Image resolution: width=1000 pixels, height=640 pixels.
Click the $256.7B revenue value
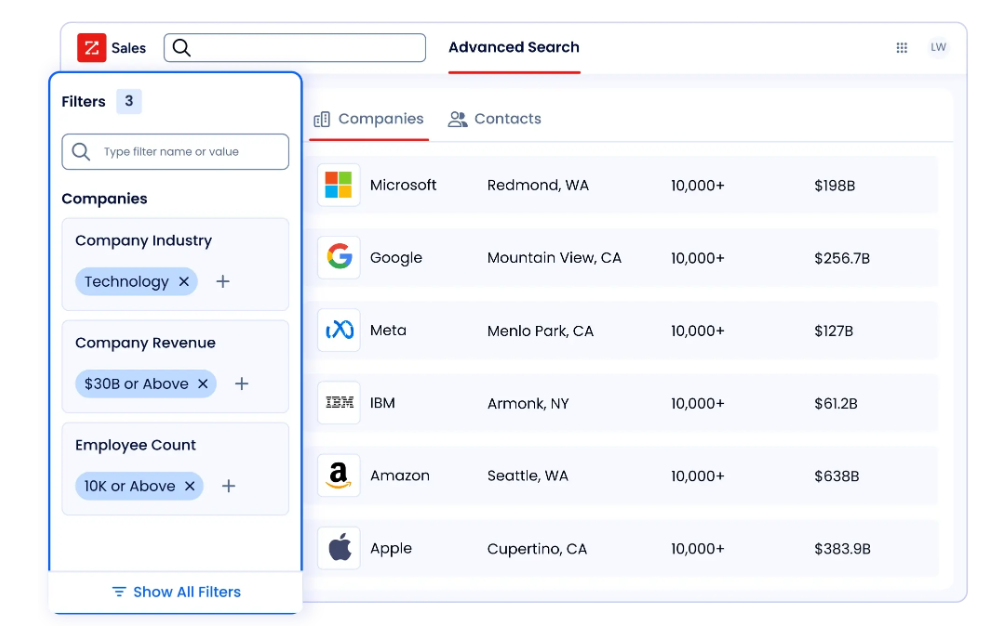coord(842,258)
